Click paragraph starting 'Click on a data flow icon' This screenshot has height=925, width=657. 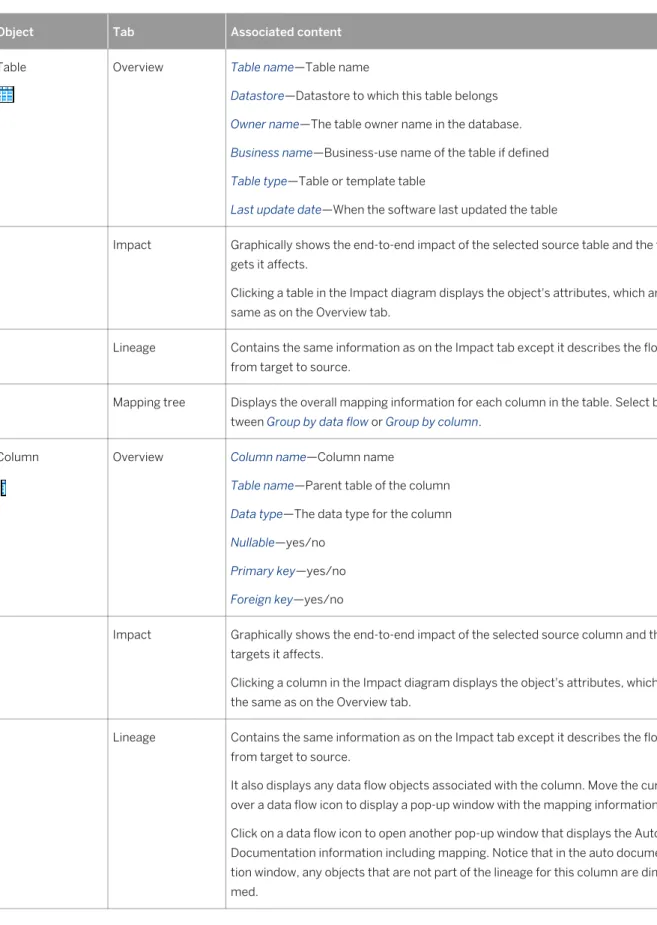[444, 862]
